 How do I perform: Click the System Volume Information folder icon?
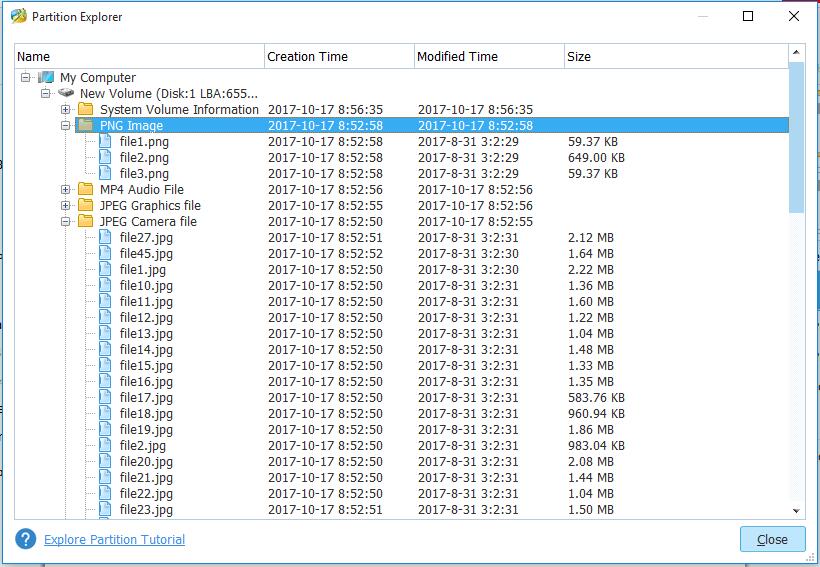pyautogui.click(x=86, y=110)
